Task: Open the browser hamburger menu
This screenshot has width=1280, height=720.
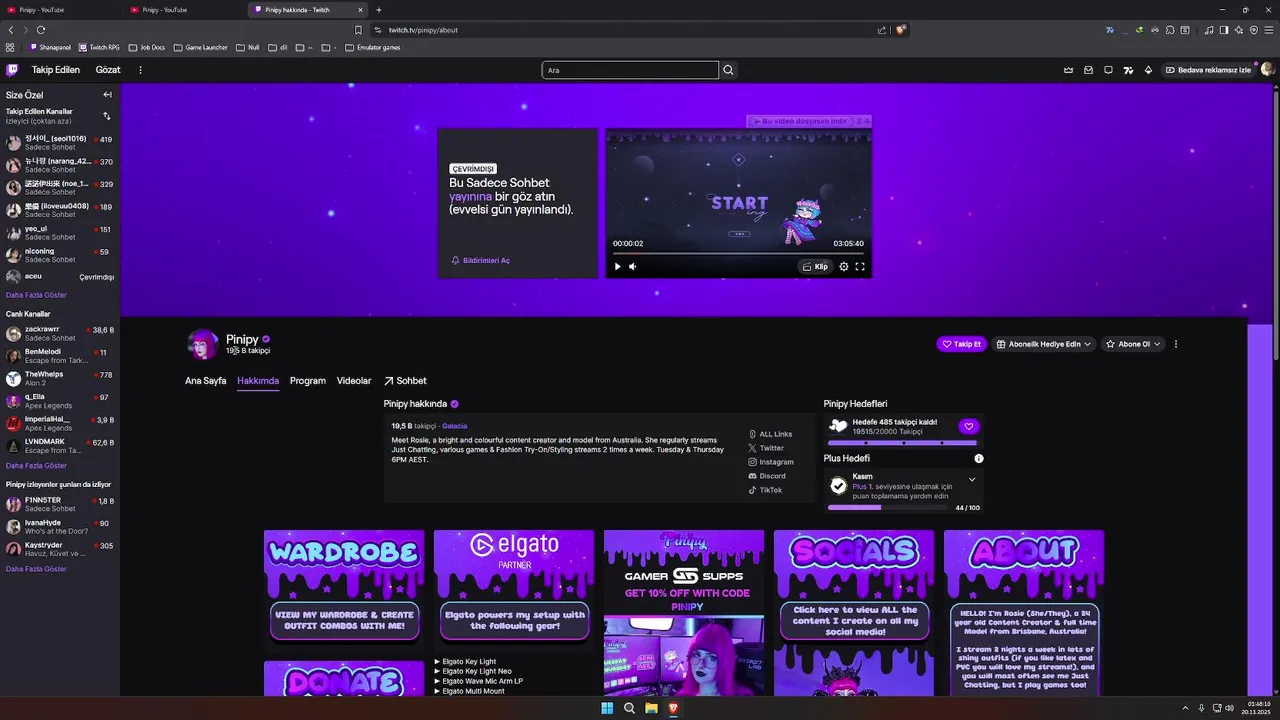Action: point(1268,30)
